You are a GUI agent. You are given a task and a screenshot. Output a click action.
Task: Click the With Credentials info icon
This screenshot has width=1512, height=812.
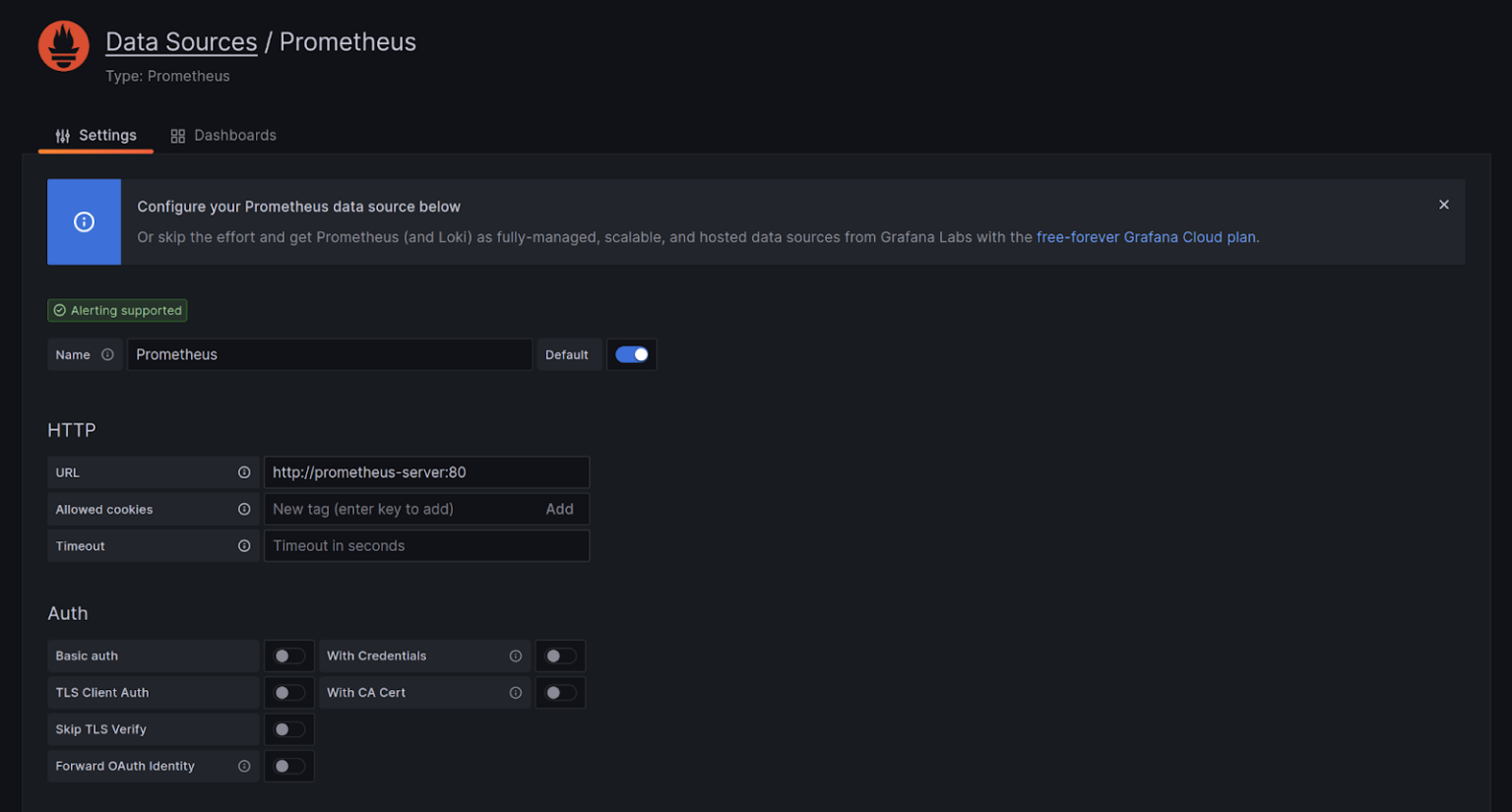(516, 656)
